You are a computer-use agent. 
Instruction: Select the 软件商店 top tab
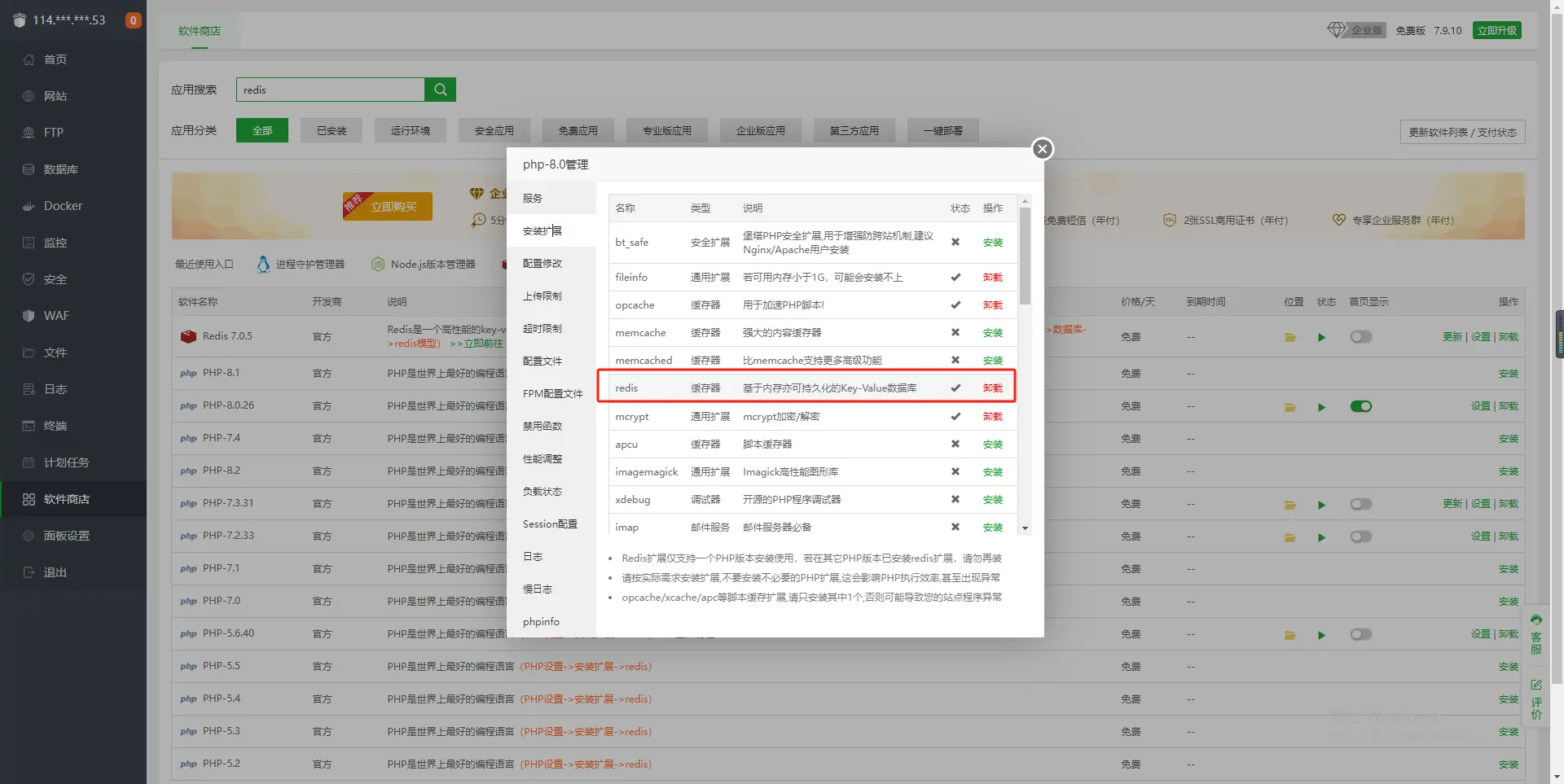pyautogui.click(x=200, y=31)
